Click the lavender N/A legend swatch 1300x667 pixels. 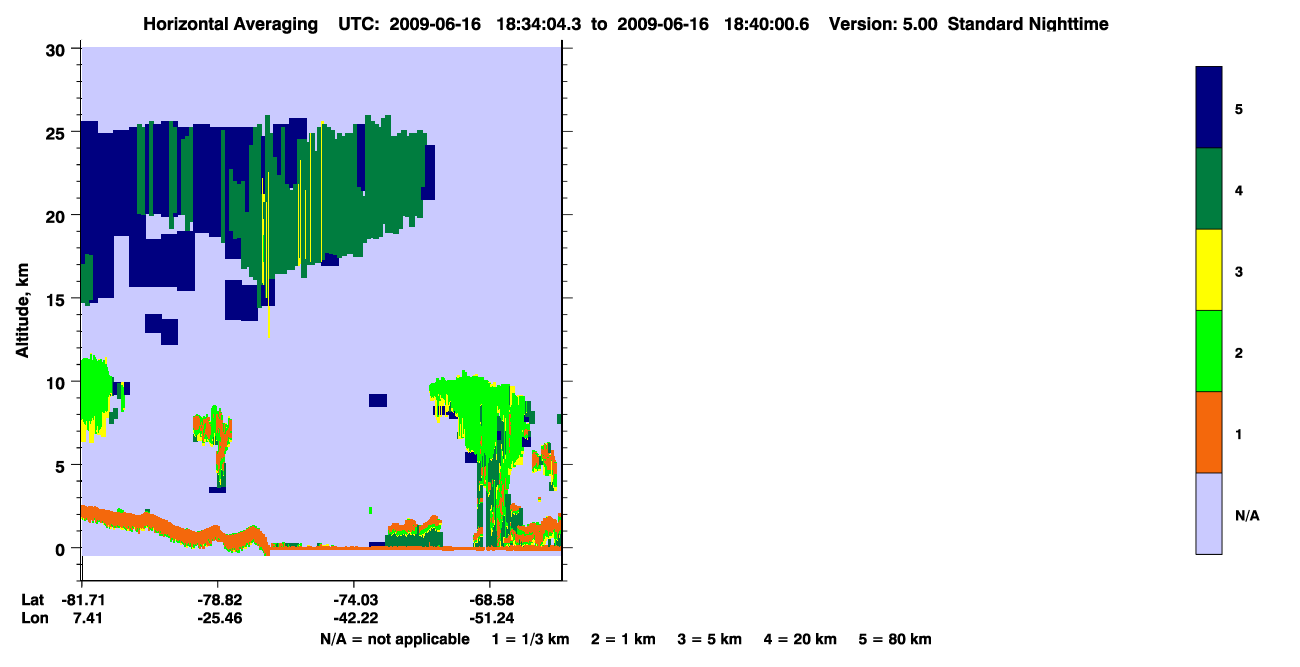[x=1209, y=513]
